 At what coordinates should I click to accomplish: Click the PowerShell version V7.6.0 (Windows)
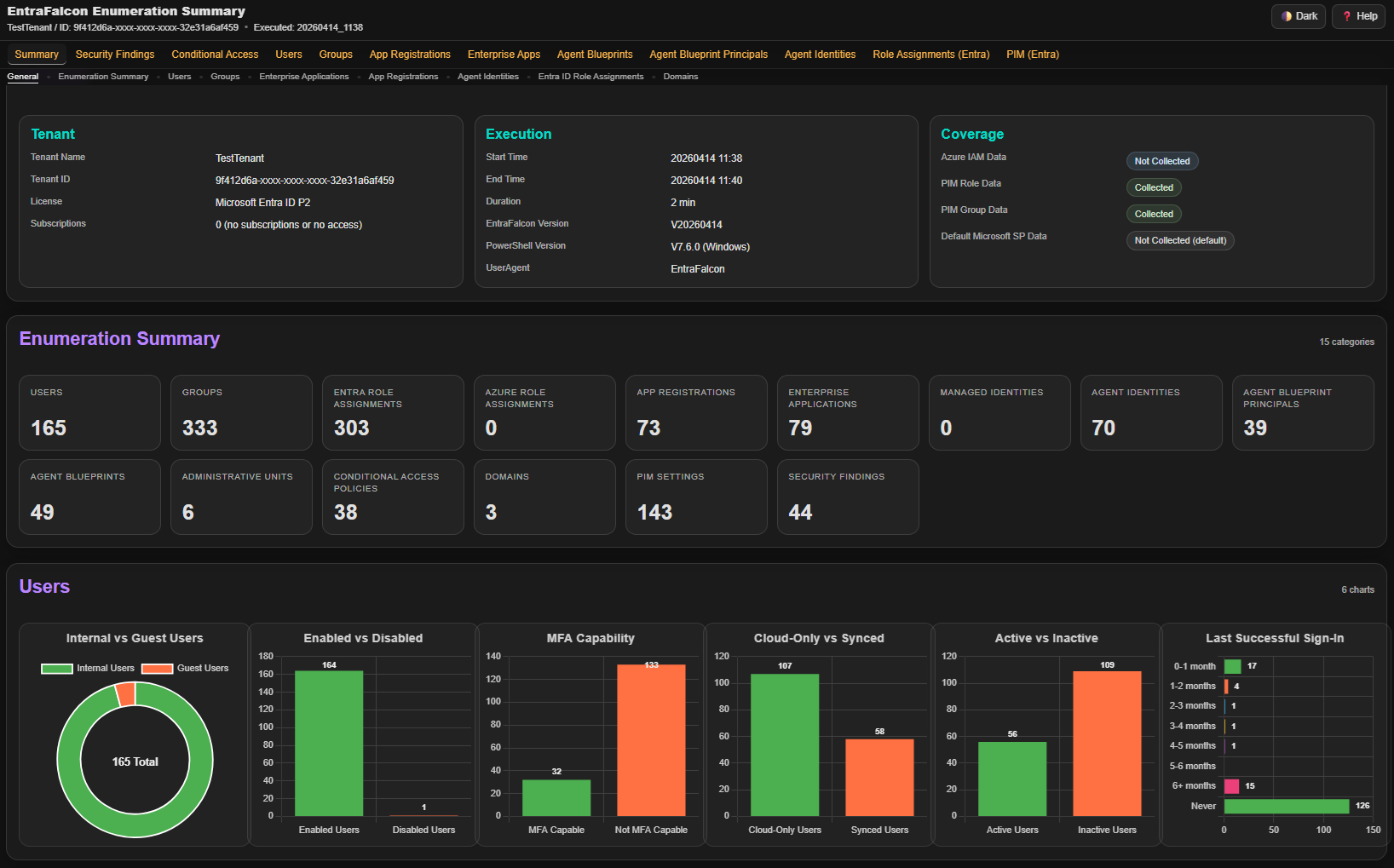[710, 247]
